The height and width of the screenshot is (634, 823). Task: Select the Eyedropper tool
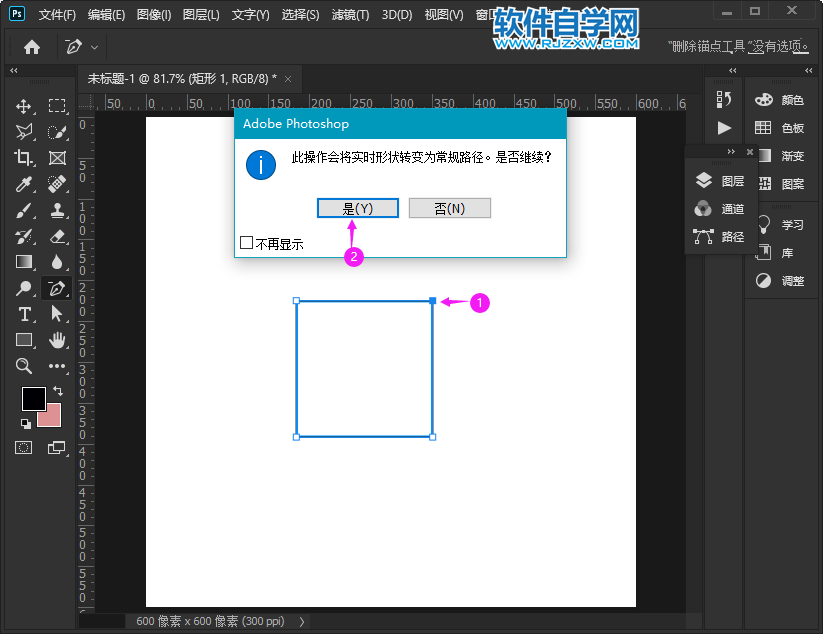click(24, 184)
